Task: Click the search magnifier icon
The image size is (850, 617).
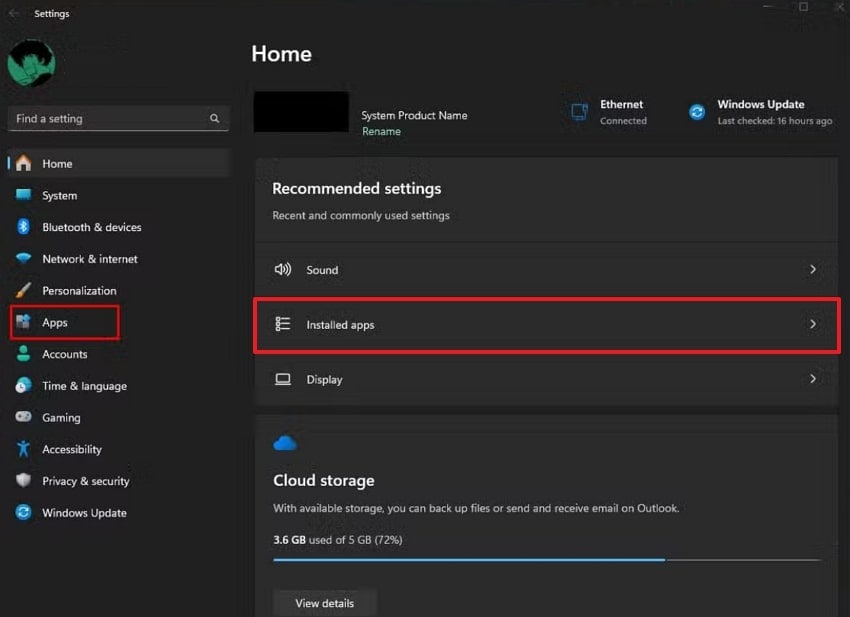Action: [215, 118]
